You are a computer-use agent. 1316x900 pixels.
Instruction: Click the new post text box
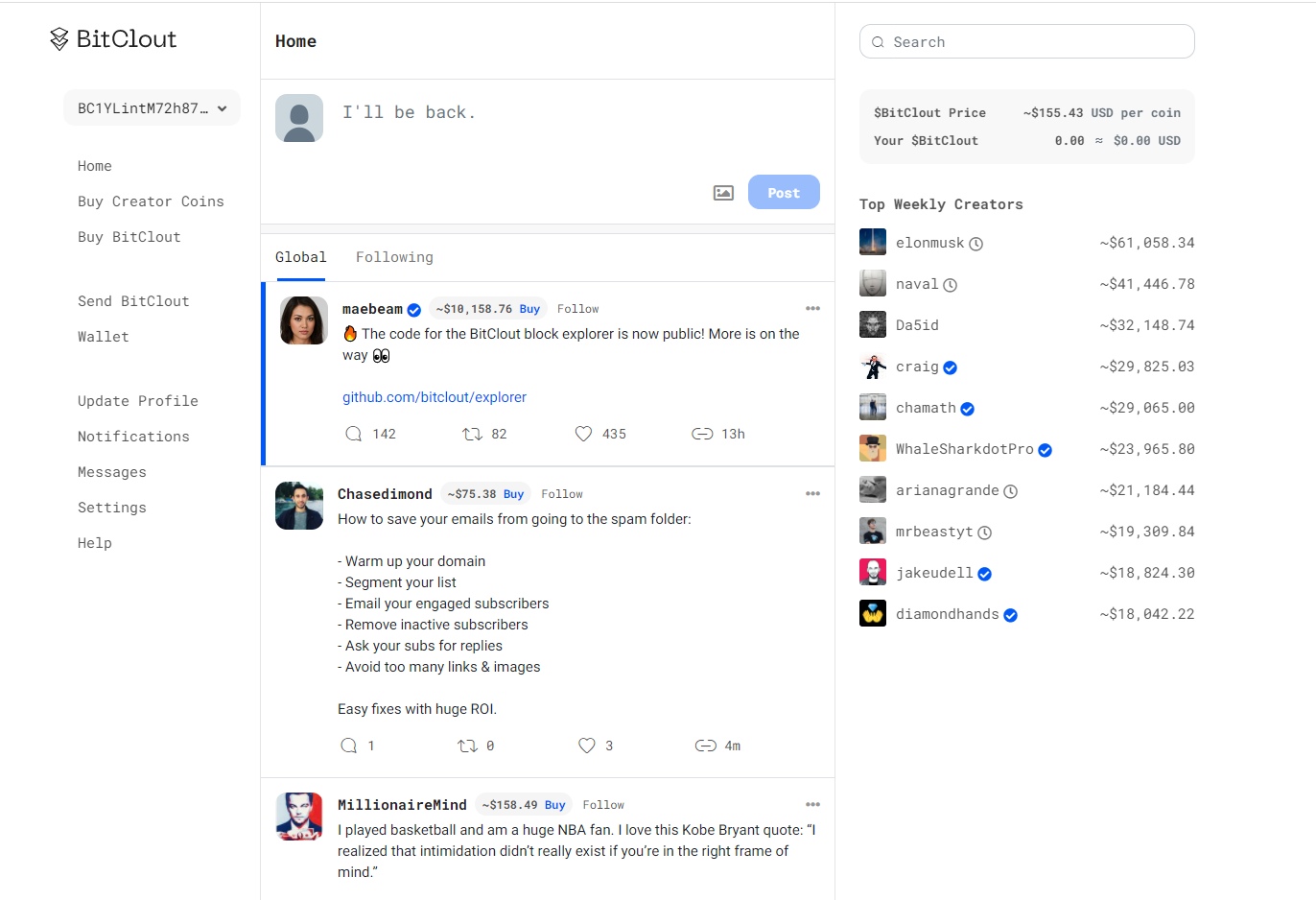click(580, 112)
